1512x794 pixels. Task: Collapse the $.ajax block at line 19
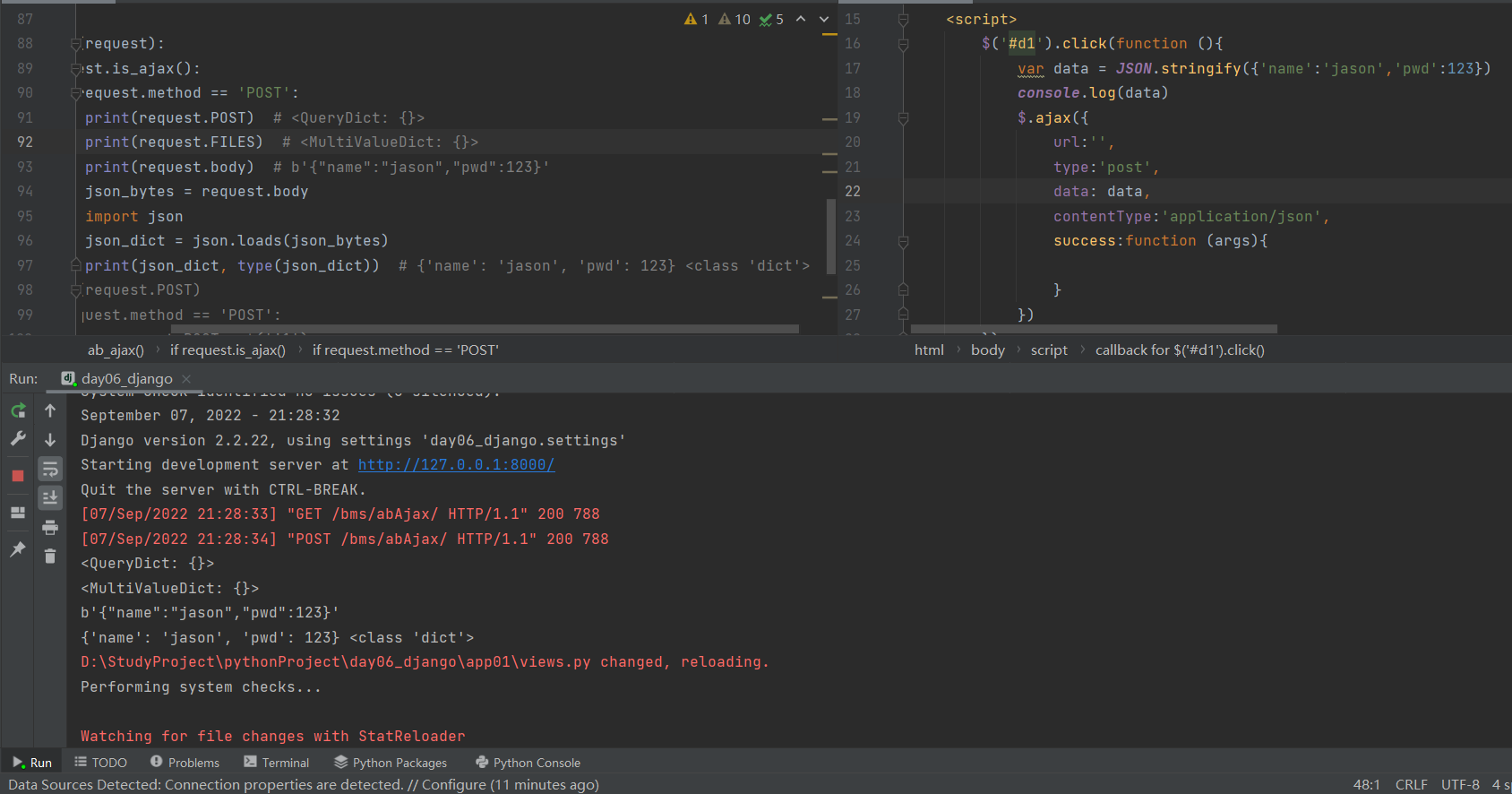903,117
